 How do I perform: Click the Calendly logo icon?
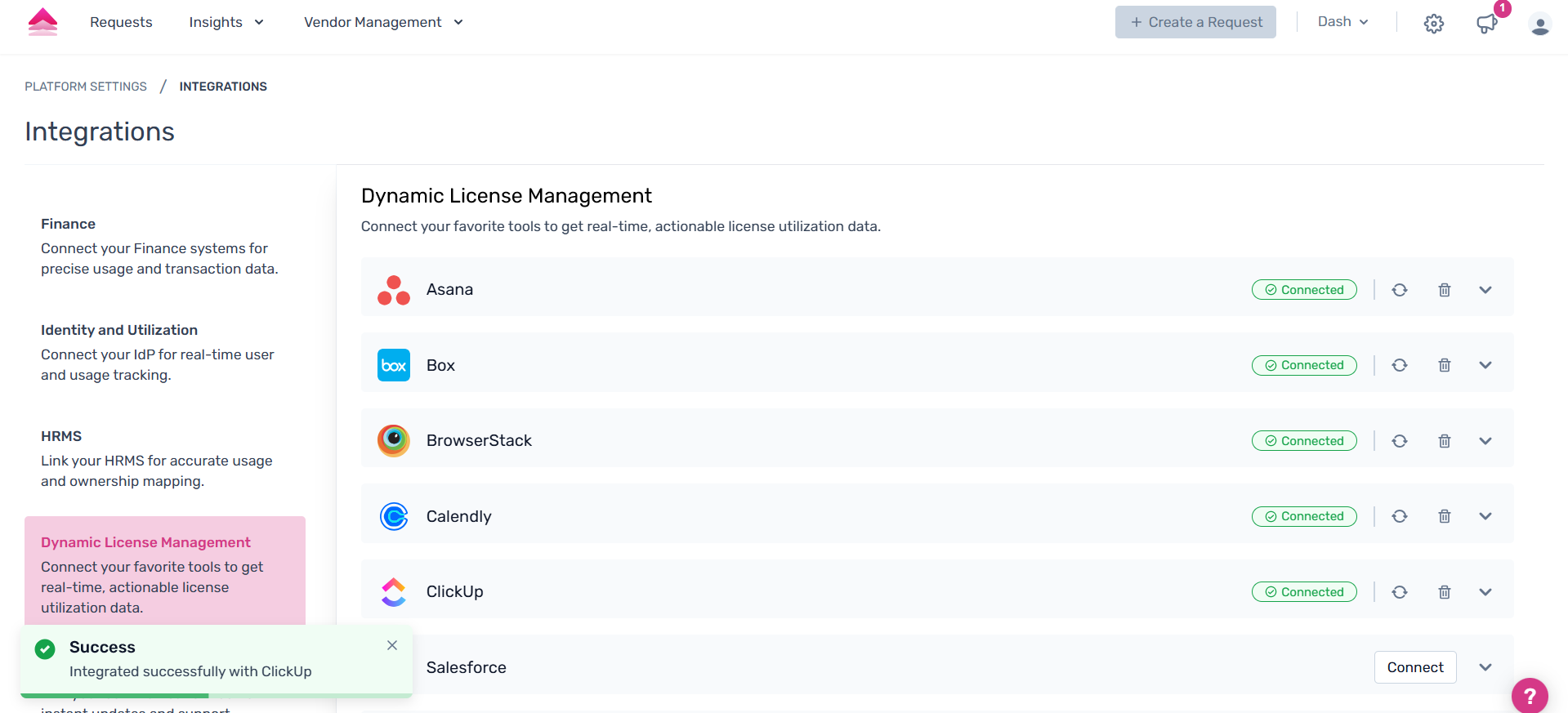(x=394, y=516)
